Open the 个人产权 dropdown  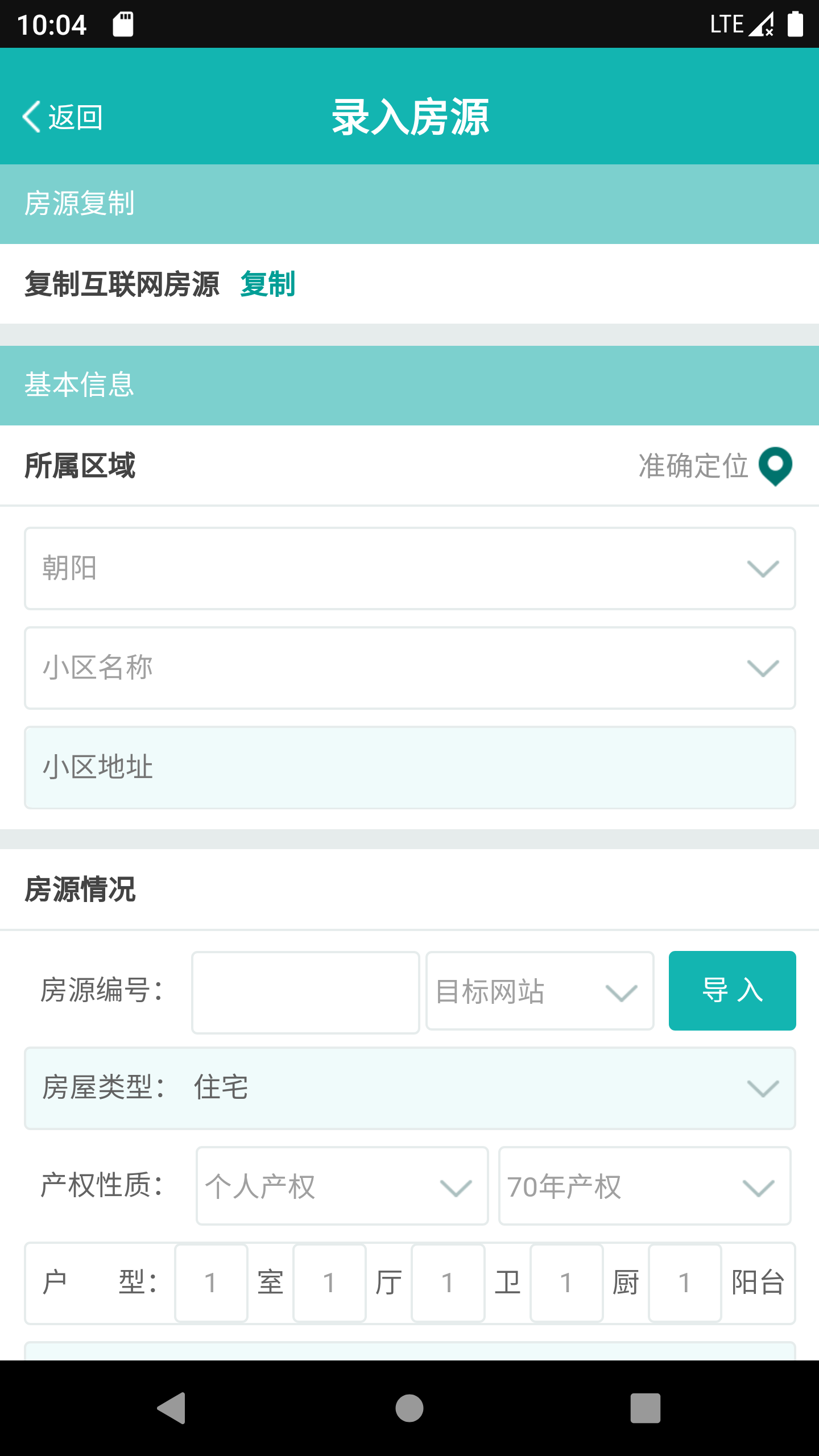[x=342, y=1186]
